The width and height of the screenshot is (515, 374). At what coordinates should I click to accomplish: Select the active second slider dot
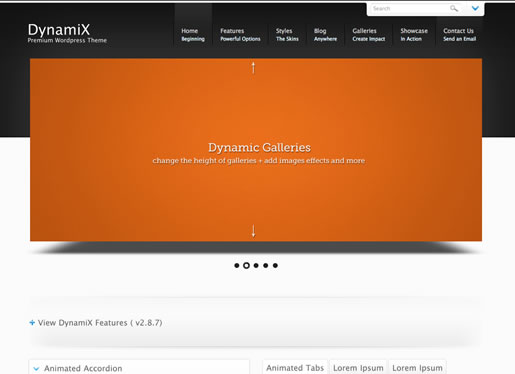[x=246, y=265]
